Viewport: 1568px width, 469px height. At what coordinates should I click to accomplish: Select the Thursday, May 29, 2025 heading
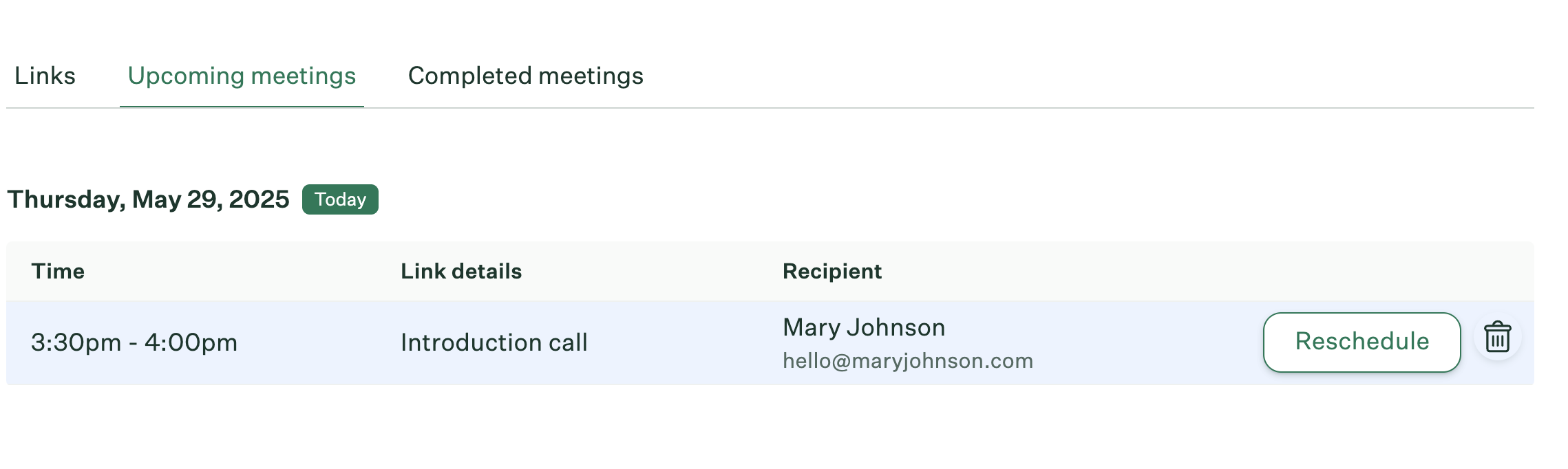click(x=148, y=199)
